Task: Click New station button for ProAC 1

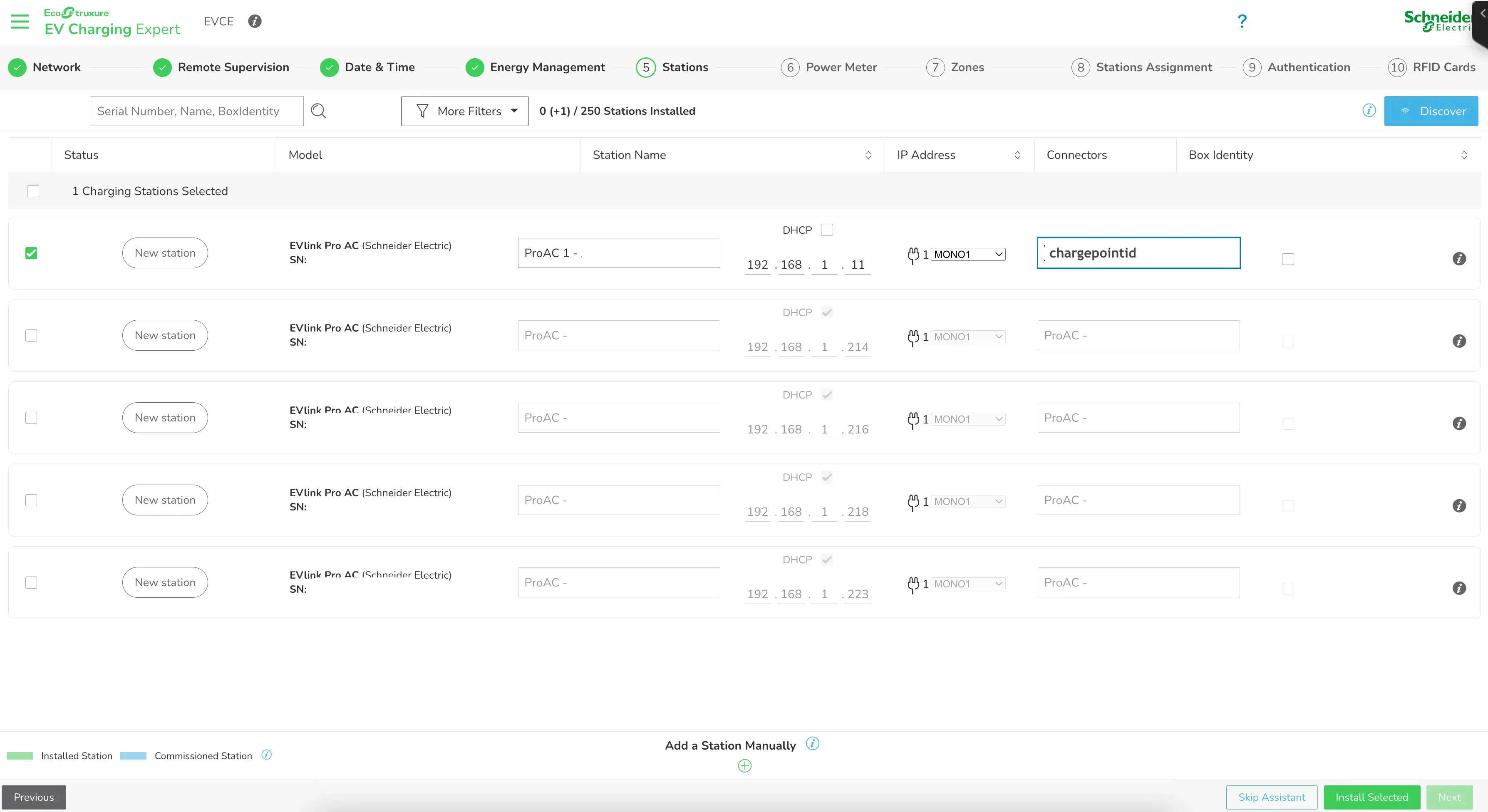Action: (x=165, y=253)
